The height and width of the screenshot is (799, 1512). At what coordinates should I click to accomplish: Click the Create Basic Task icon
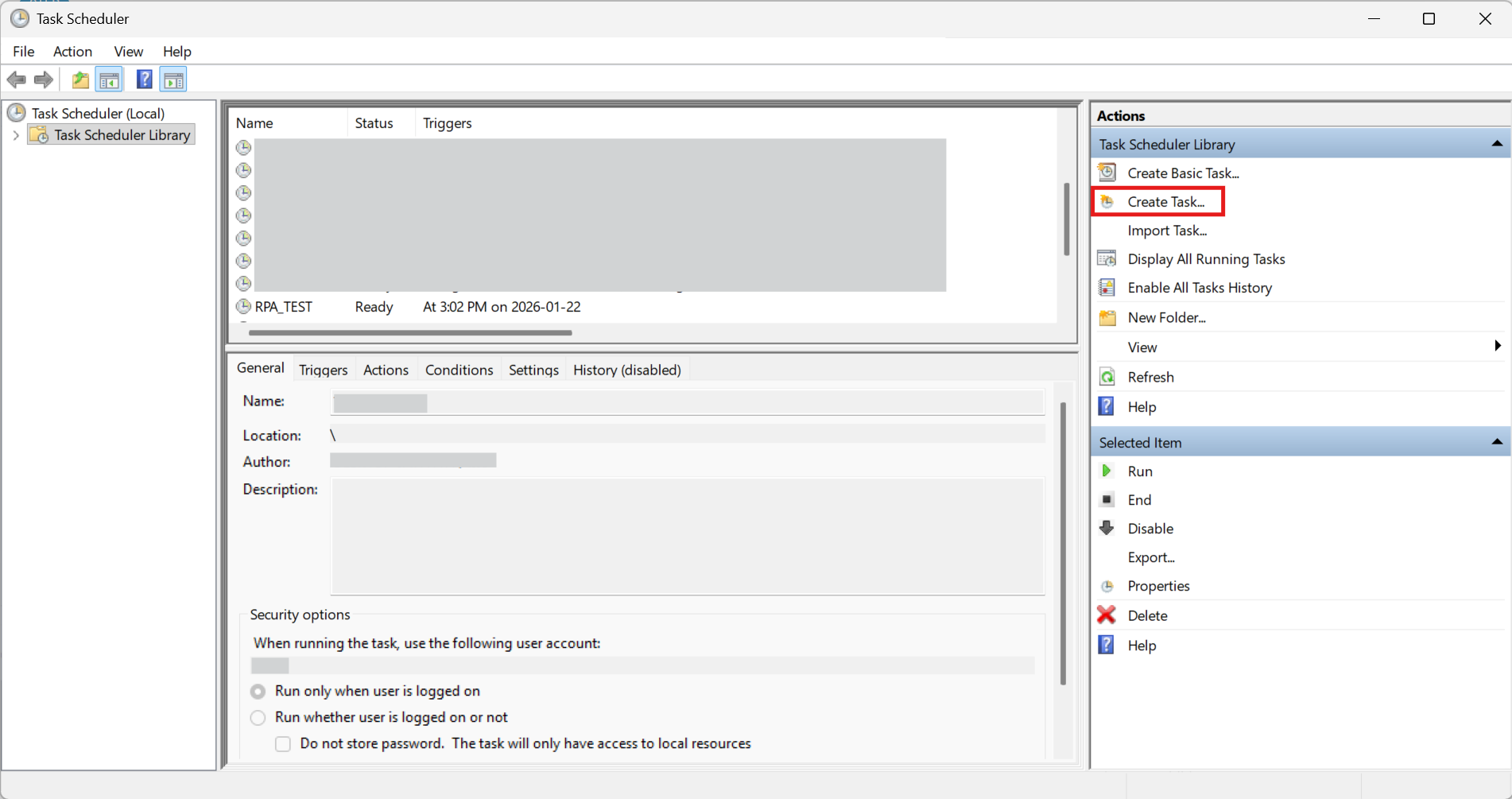click(x=1107, y=173)
